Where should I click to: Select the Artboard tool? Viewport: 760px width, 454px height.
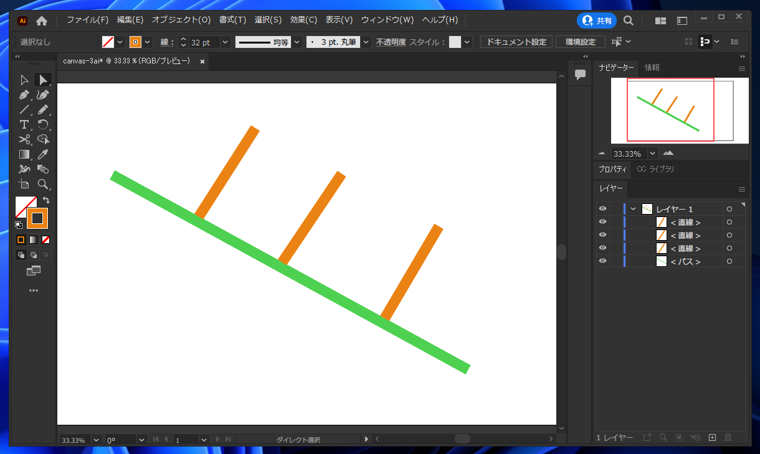[24, 184]
